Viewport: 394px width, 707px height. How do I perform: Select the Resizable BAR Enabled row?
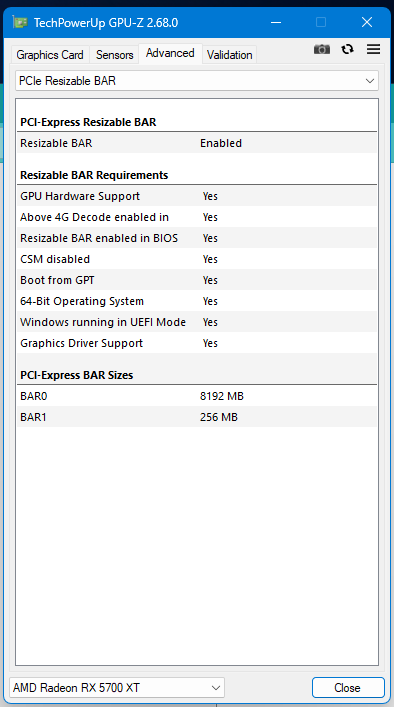197,143
